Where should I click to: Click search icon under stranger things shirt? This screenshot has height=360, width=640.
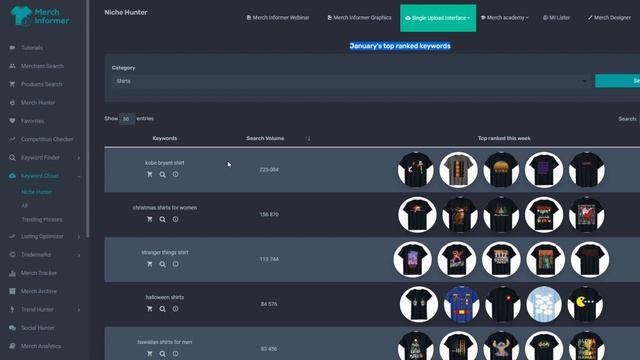coord(162,264)
